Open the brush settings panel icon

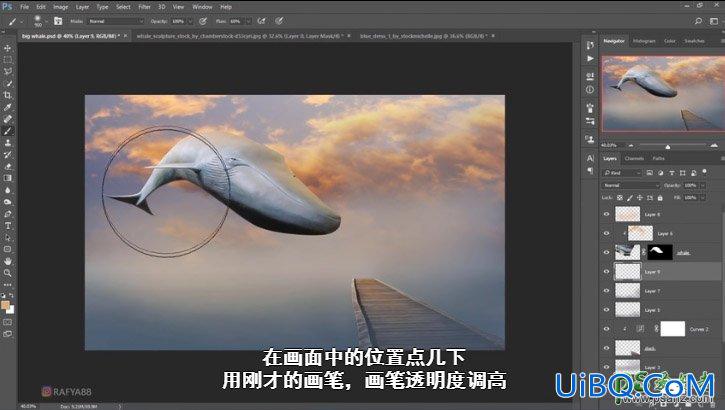point(58,21)
